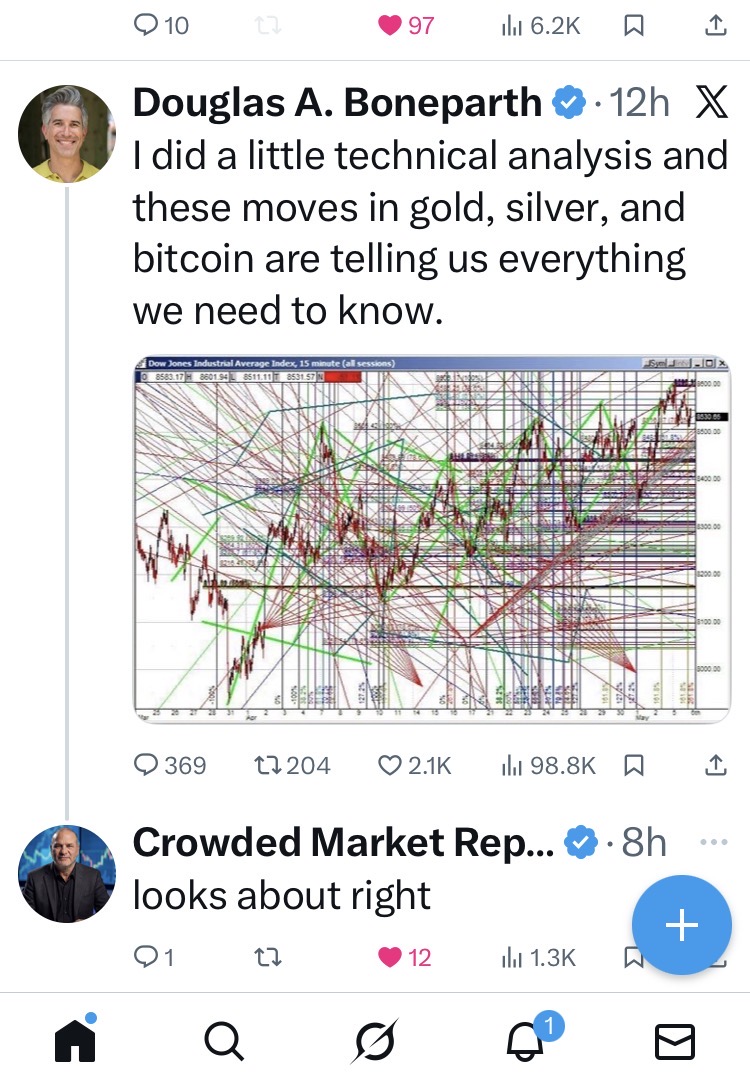The width and height of the screenshot is (750, 1091).
Task: Open more options on Crowded Market tweet
Action: coord(714,842)
